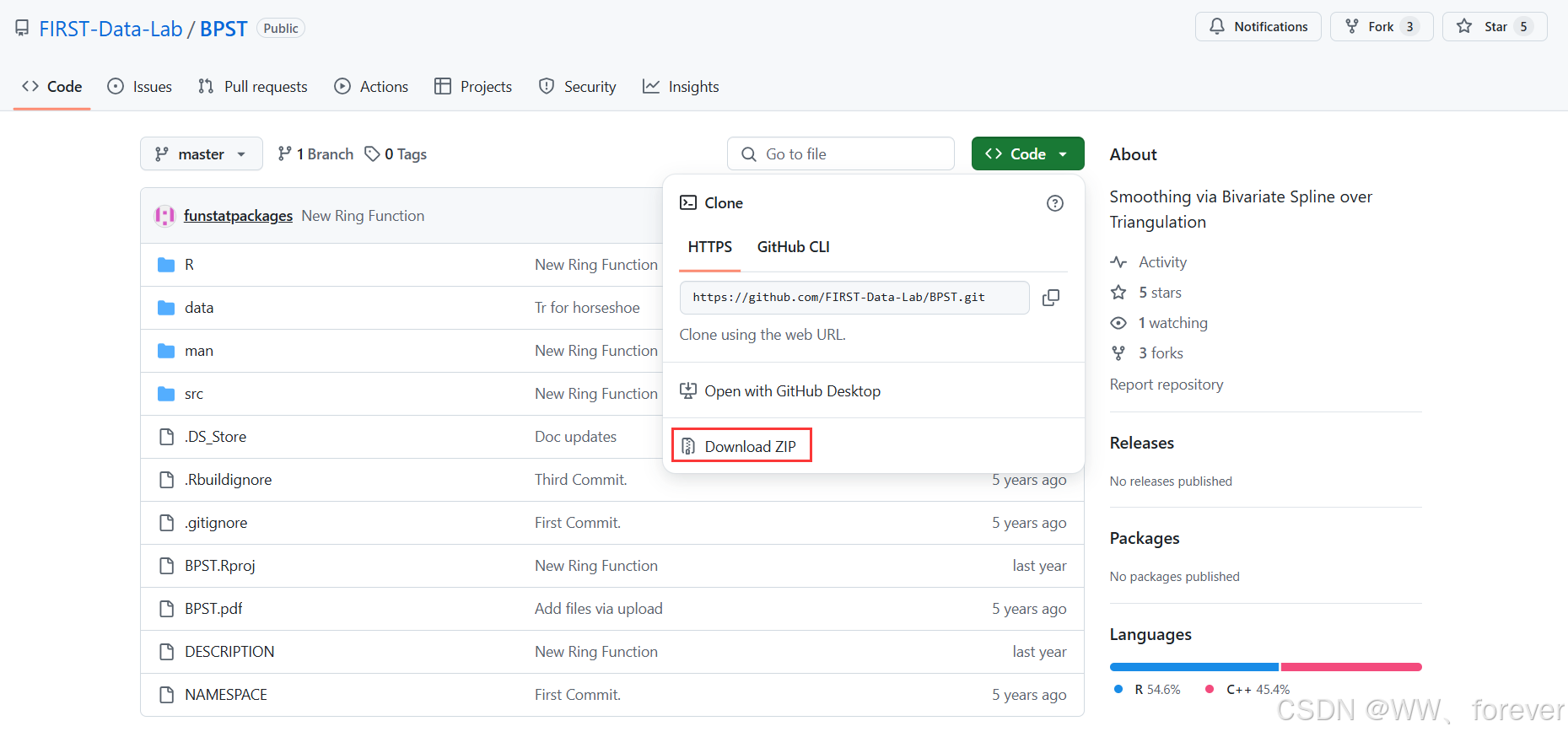Click the funstatpackages avatar image

[x=164, y=216]
